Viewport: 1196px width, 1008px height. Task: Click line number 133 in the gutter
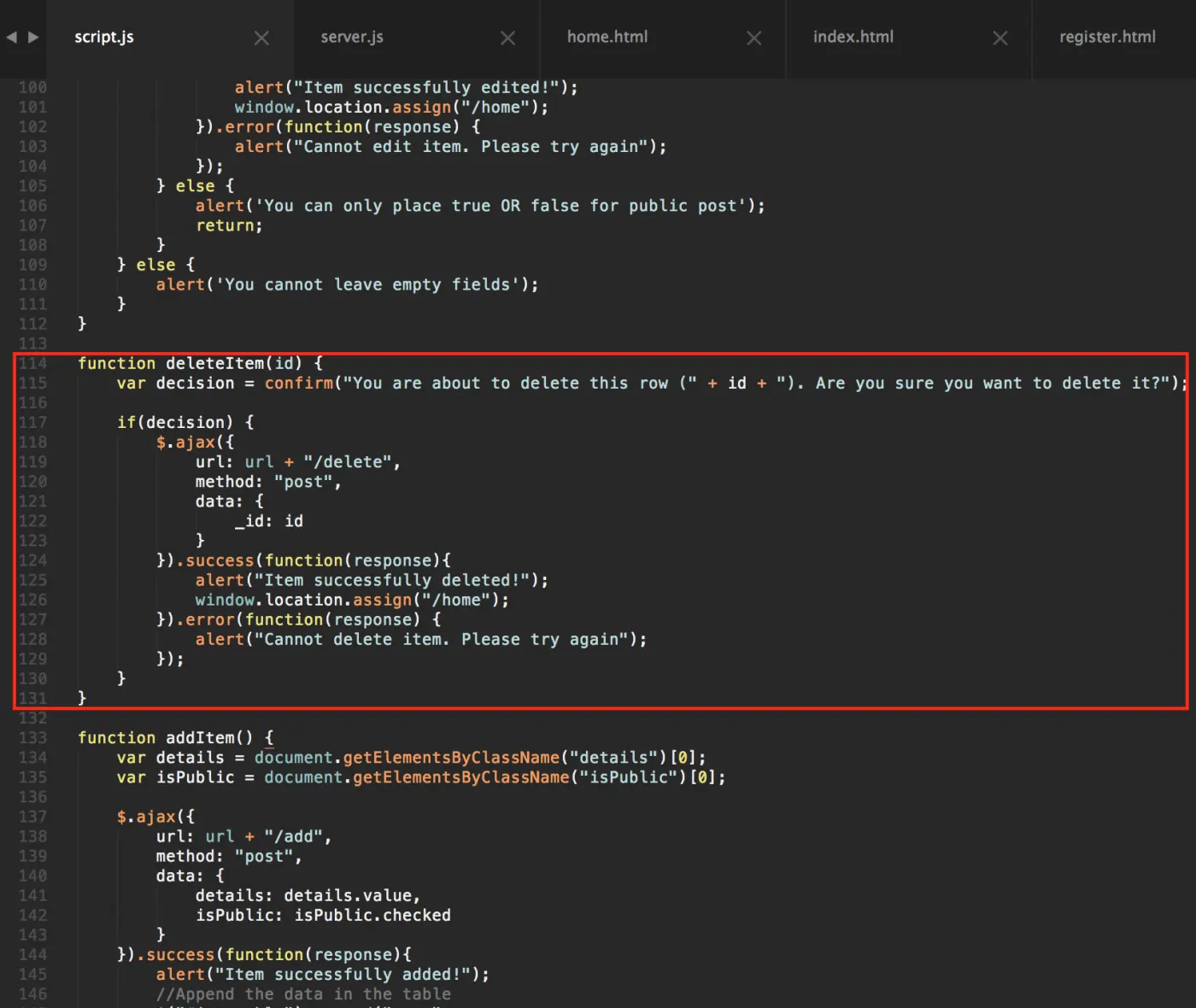(32, 738)
